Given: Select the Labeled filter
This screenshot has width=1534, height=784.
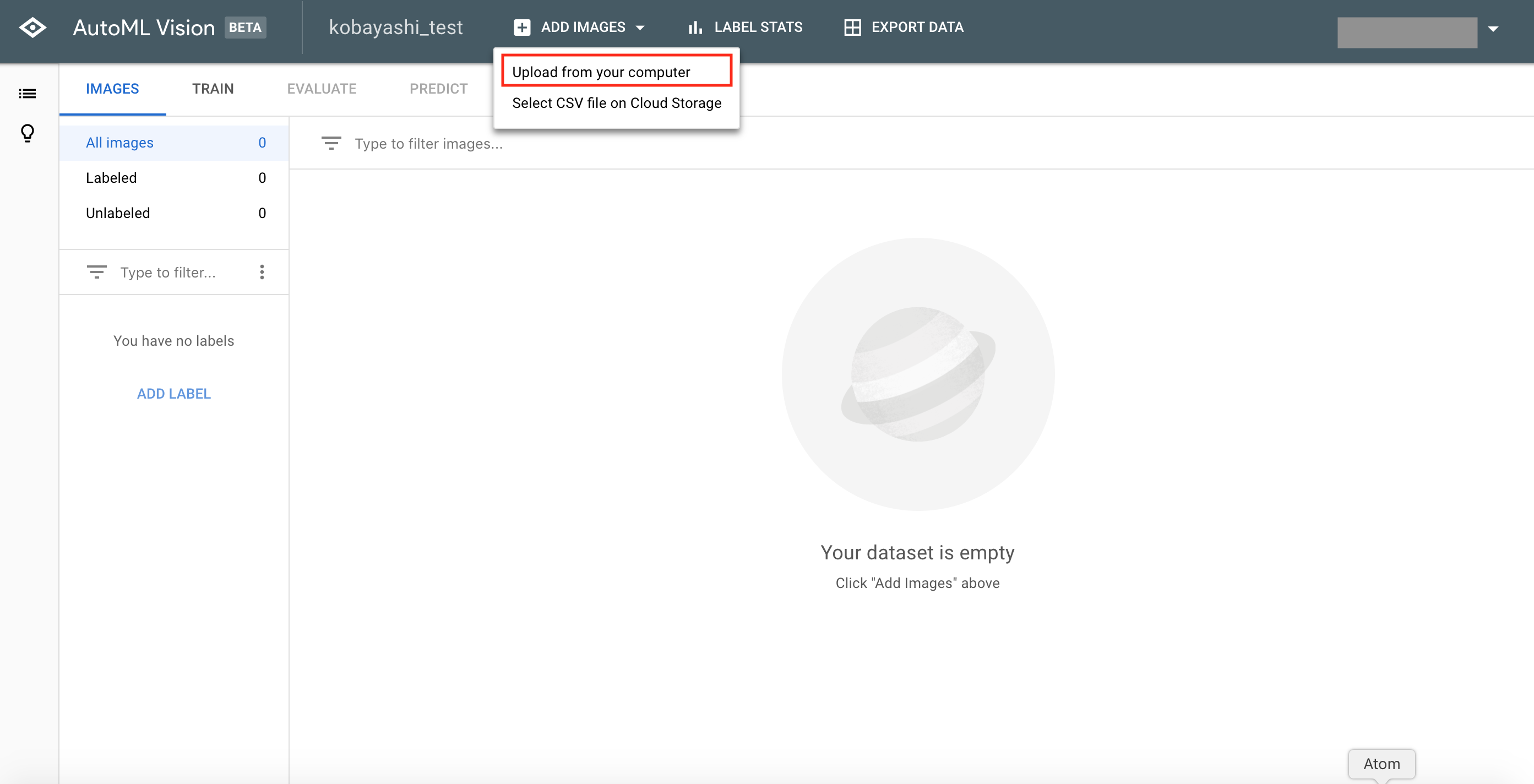Looking at the screenshot, I should pyautogui.click(x=174, y=178).
